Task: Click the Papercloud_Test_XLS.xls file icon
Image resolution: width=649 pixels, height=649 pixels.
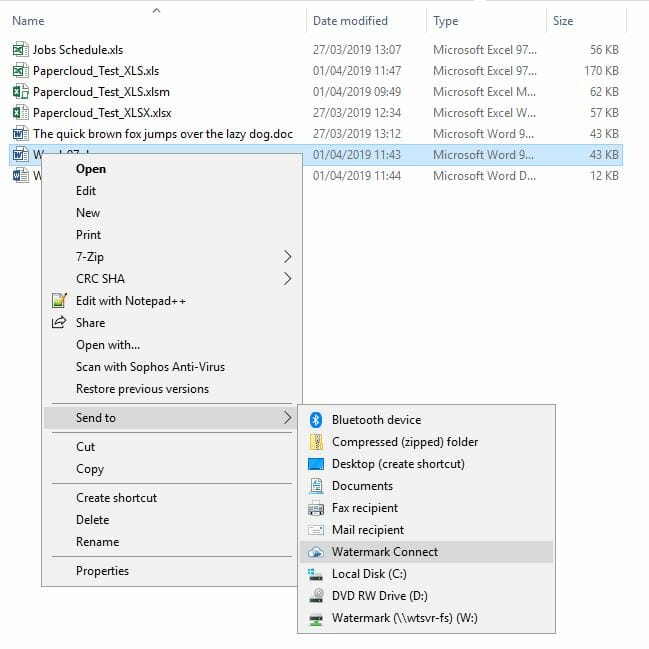Action: click(21, 71)
